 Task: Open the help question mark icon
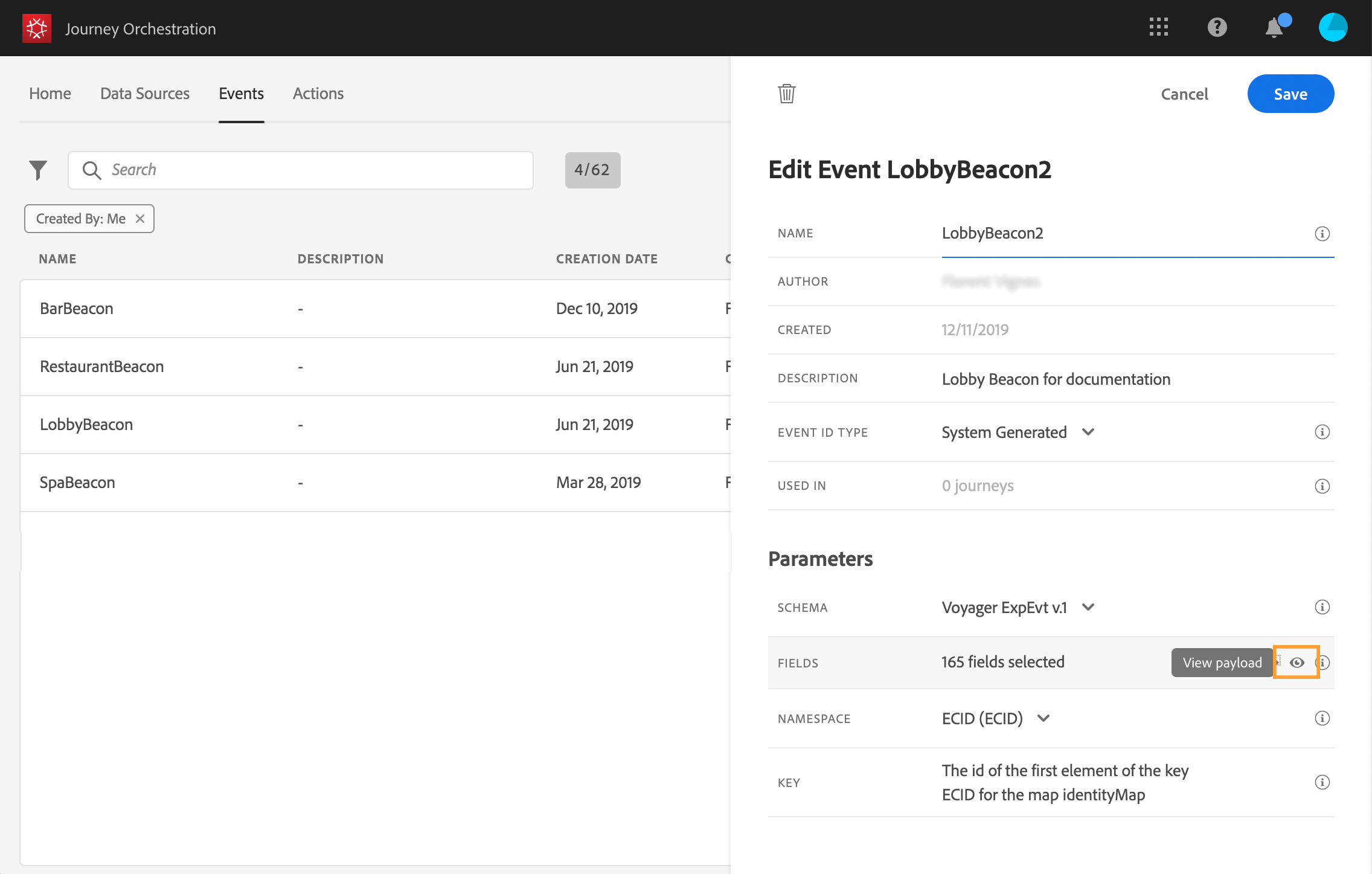tap(1217, 27)
